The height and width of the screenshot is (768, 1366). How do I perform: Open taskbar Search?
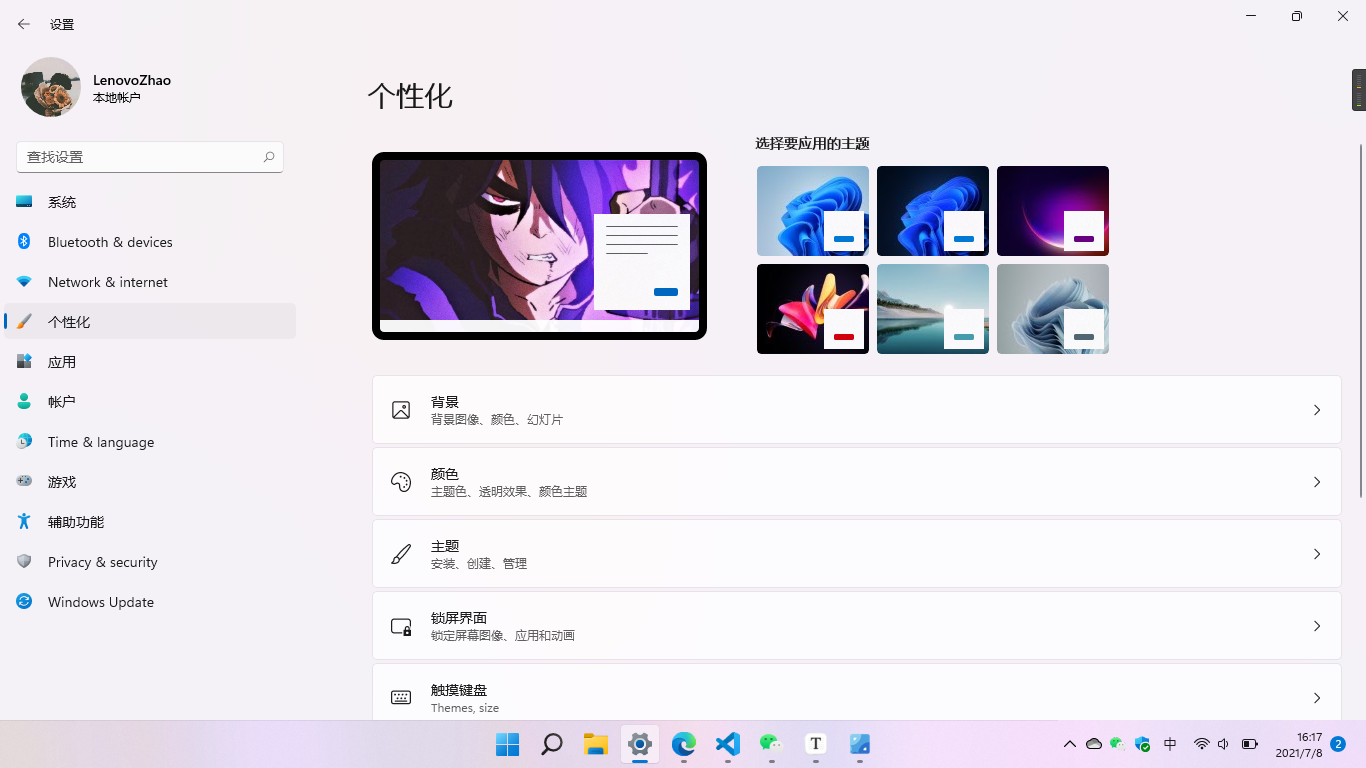552,744
